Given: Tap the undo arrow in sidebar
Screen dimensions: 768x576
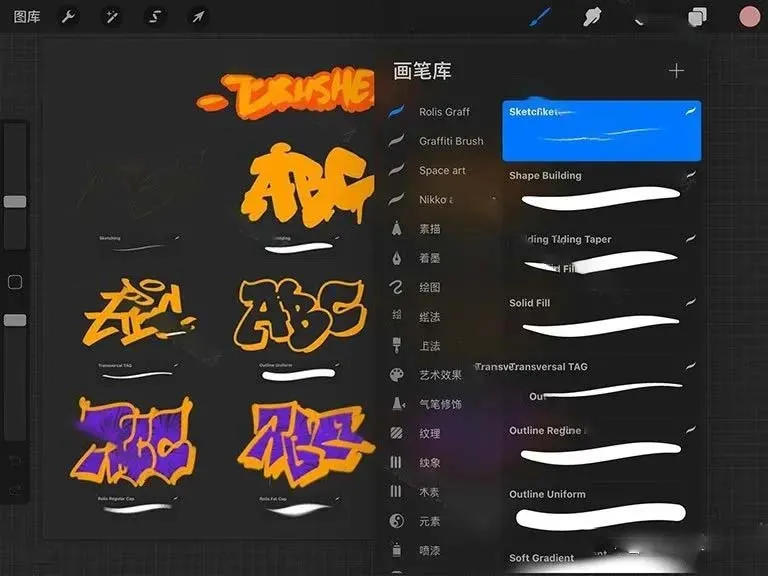Looking at the screenshot, I should tap(15, 460).
